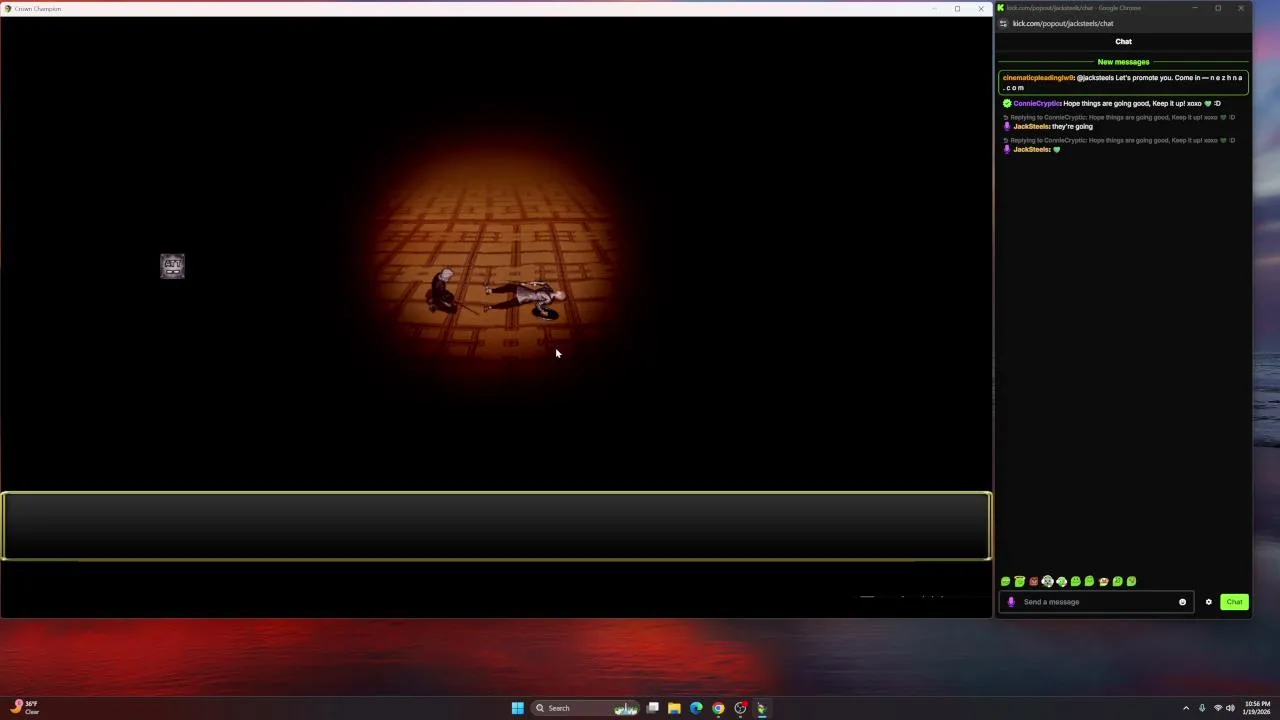Click the green heart emoji in JackSteels' last message
The width and height of the screenshot is (1280, 720).
tap(1057, 149)
